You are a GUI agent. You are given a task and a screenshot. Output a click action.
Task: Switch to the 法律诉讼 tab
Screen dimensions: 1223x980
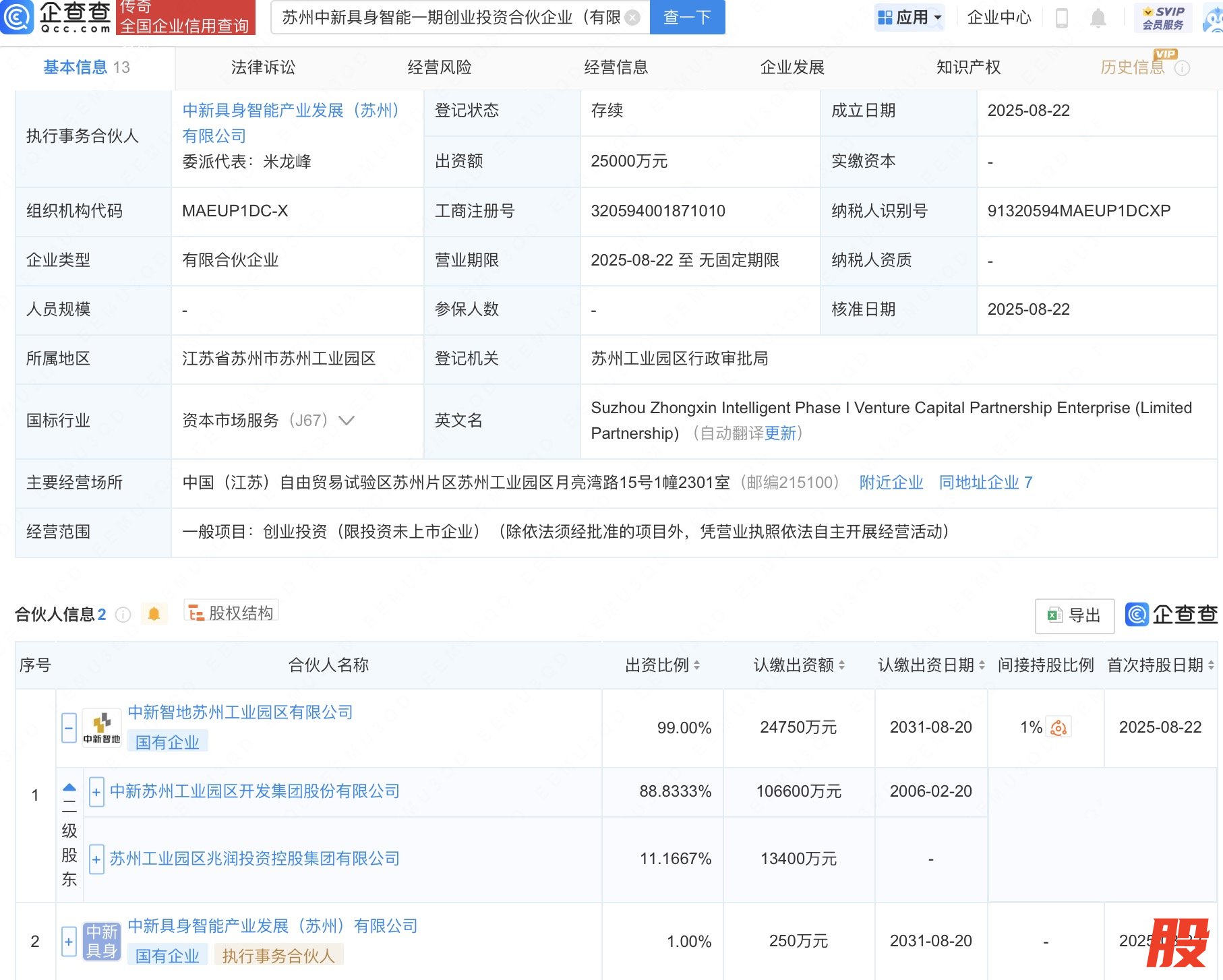pyautogui.click(x=263, y=67)
